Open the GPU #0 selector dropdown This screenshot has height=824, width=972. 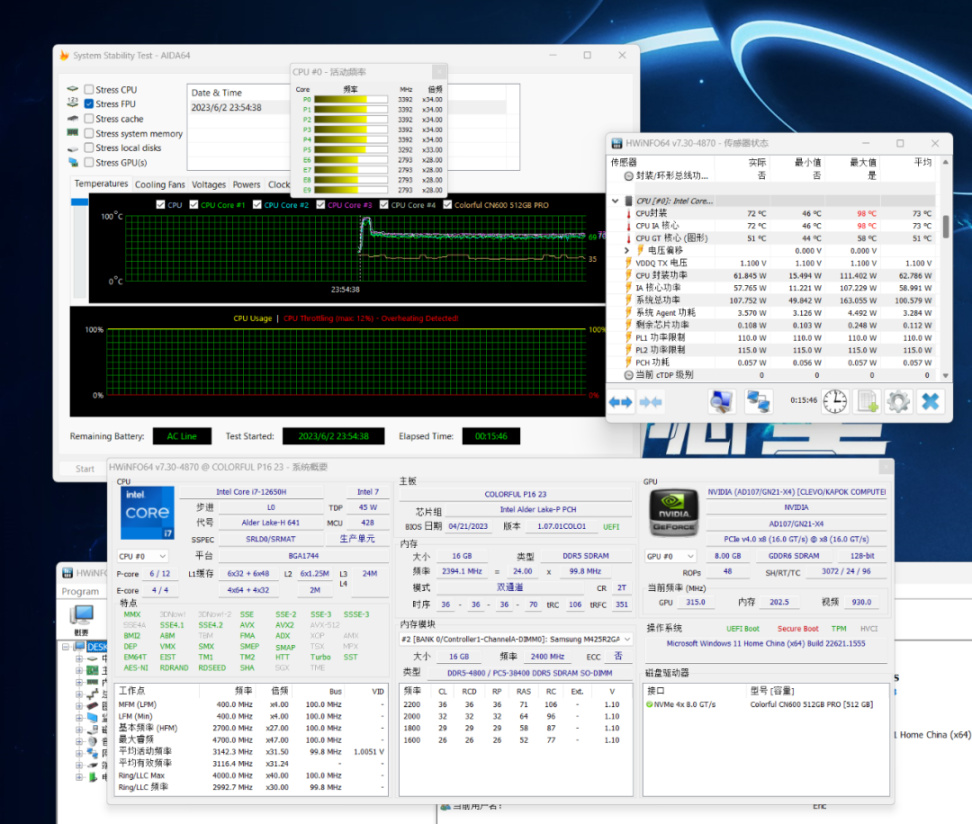point(671,556)
